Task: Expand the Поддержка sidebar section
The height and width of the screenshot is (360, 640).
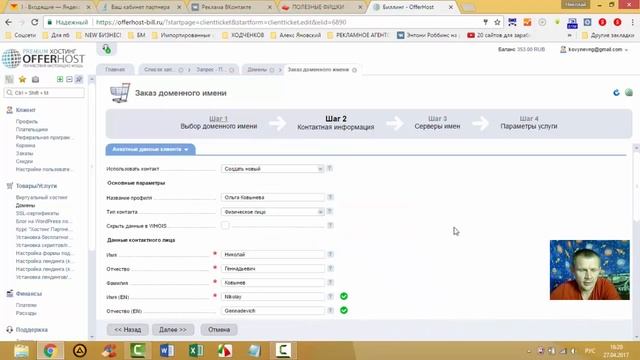Action: (31, 329)
